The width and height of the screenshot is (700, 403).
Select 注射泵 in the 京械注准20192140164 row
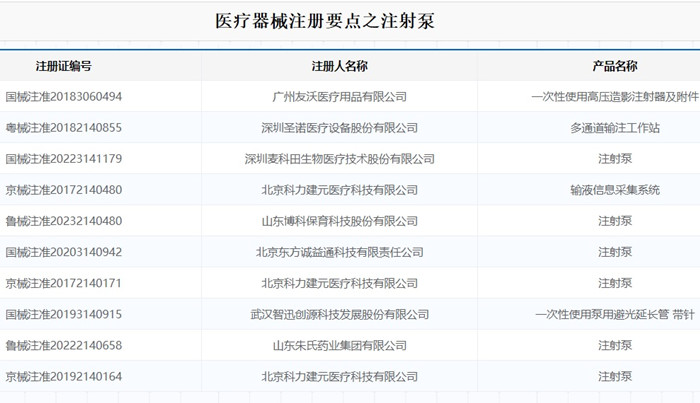615,376
